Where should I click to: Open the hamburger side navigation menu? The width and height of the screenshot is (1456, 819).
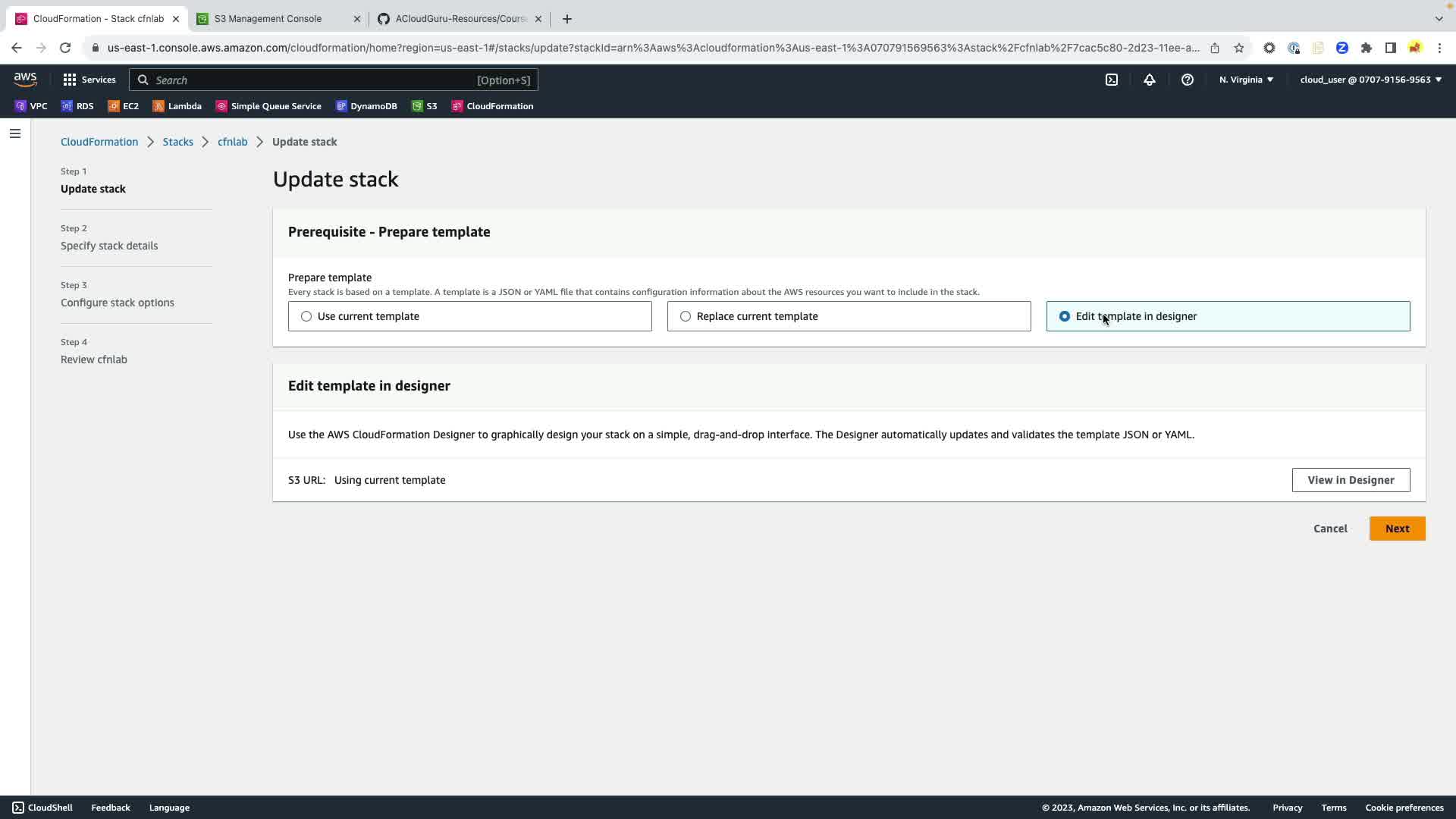15,133
